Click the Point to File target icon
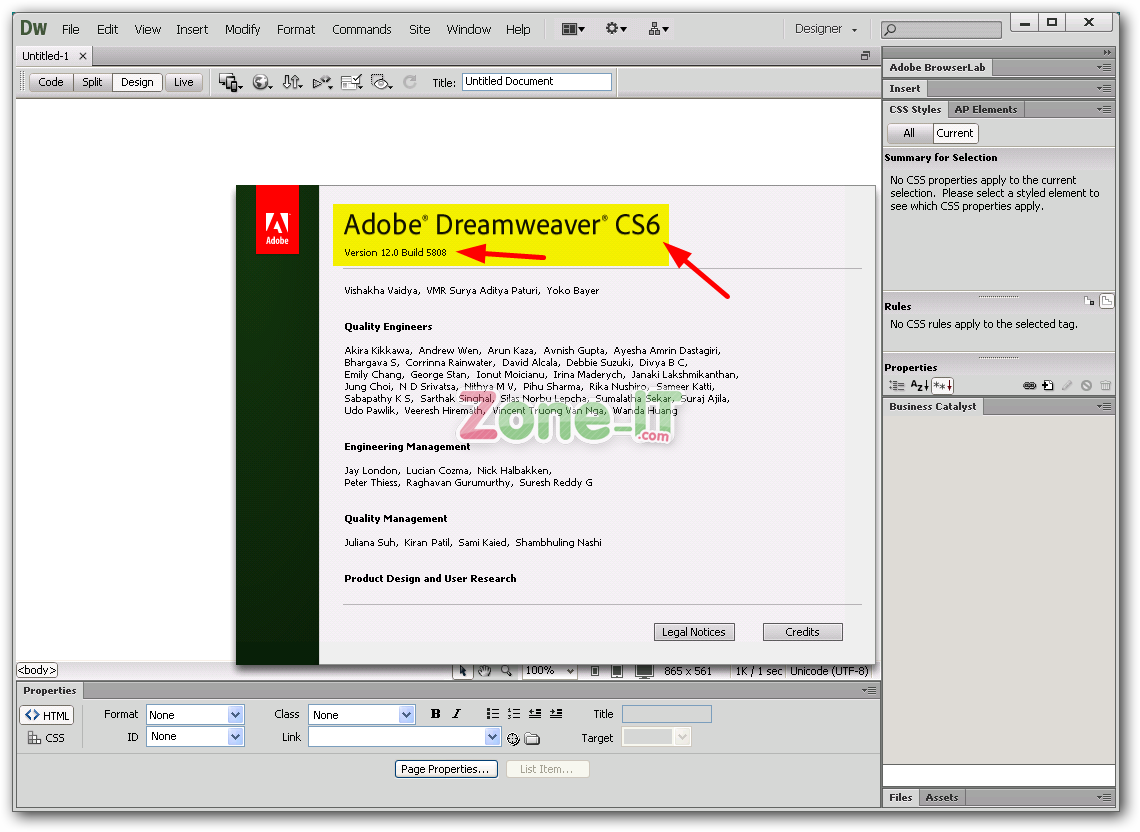This screenshot has width=1140, height=832. point(513,739)
